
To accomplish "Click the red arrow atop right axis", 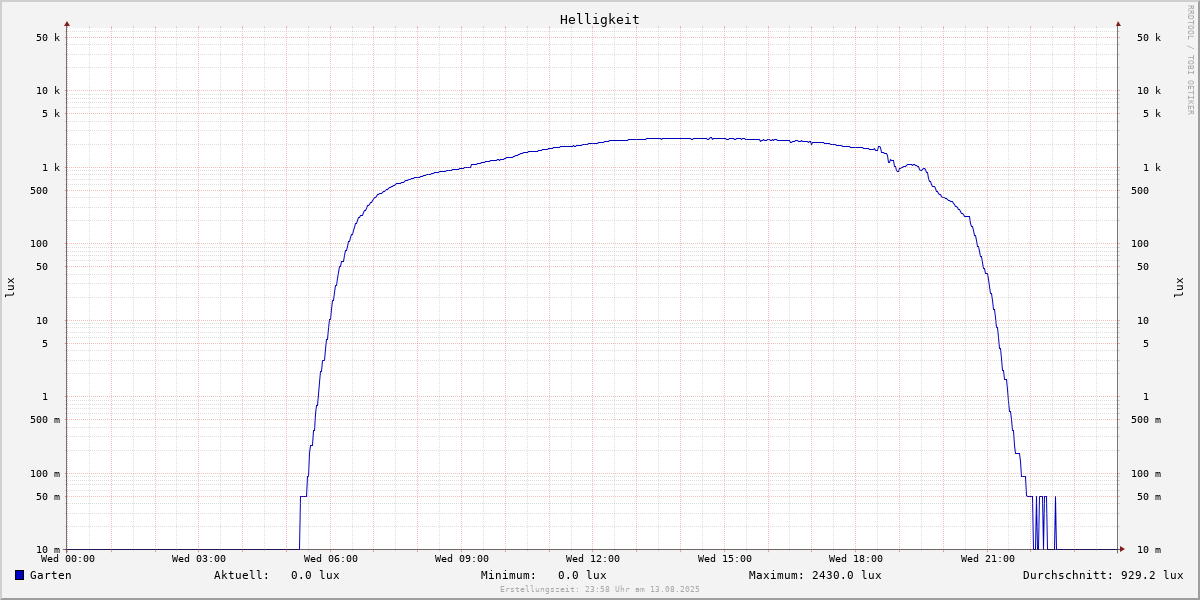I will pos(1118,23).
